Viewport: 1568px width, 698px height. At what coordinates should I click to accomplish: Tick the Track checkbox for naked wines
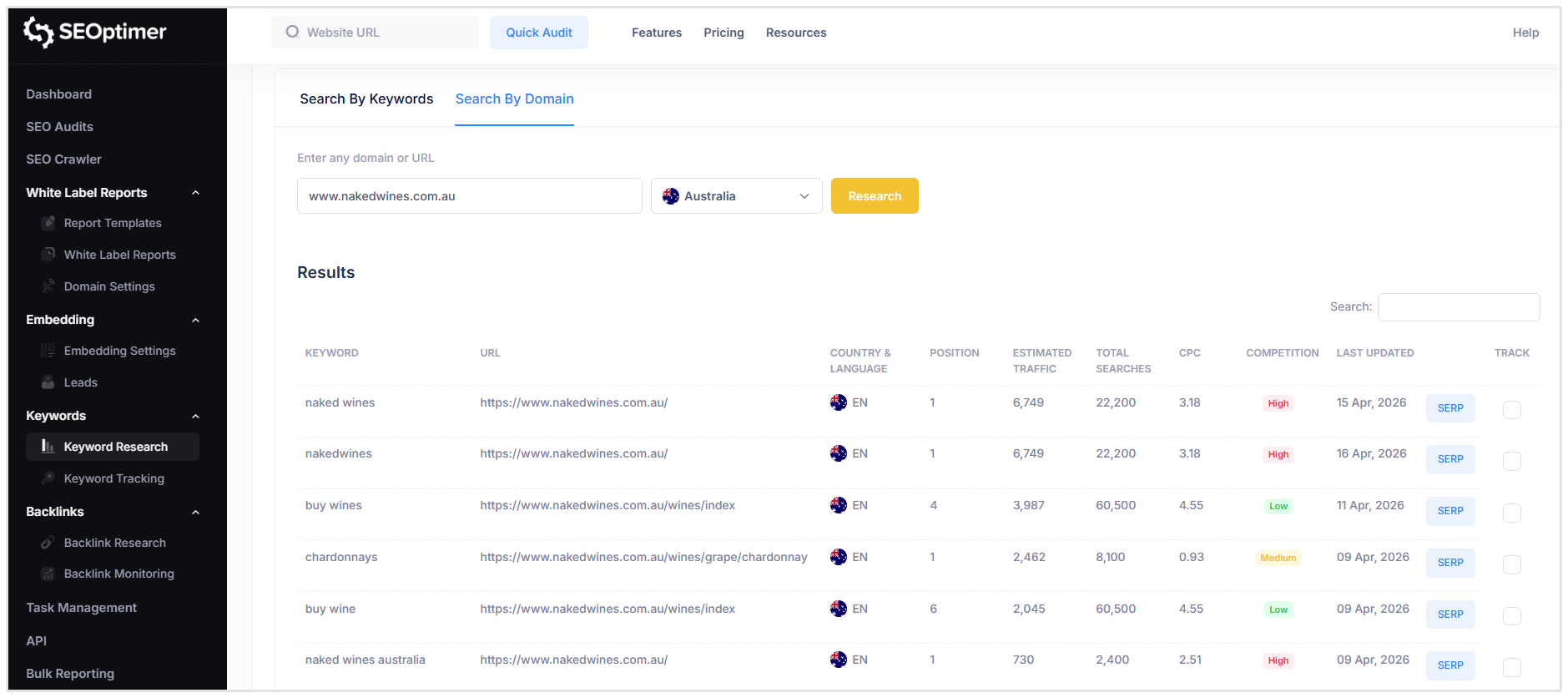point(1512,409)
